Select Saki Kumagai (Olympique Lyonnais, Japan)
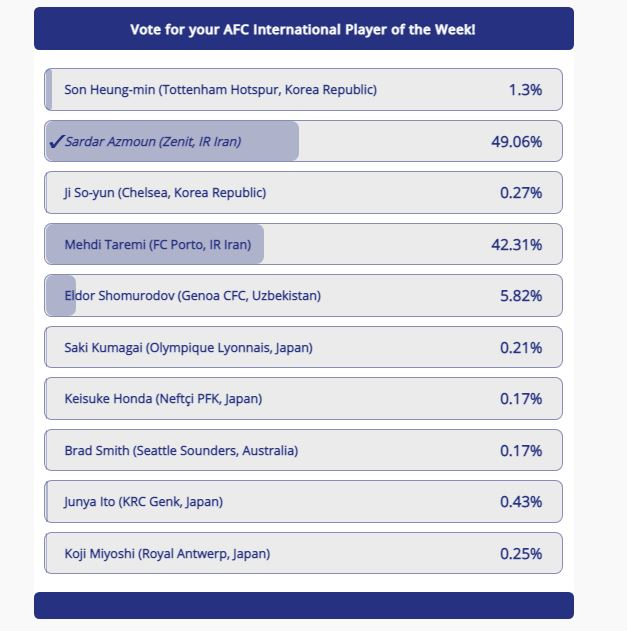Screen dimensions: 627x631 pyautogui.click(x=303, y=347)
